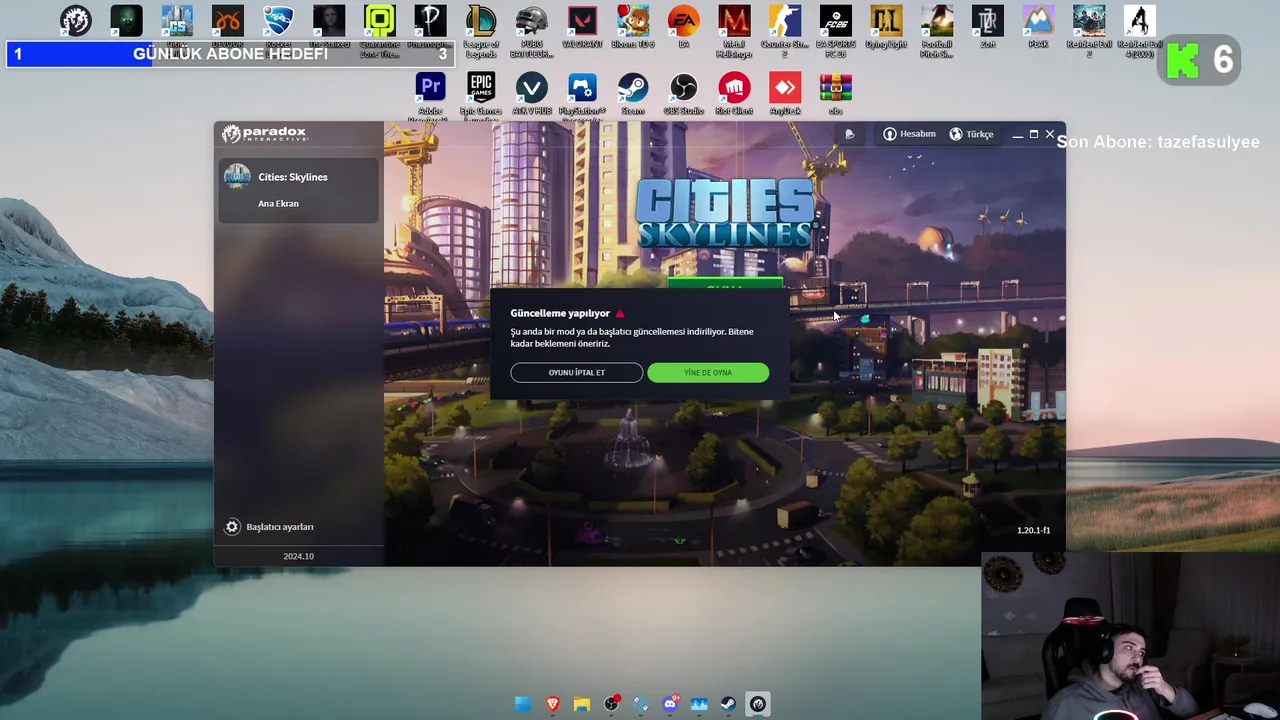Click the GÜNLÜK ABONE HEDEFI progress bar

tap(230, 54)
